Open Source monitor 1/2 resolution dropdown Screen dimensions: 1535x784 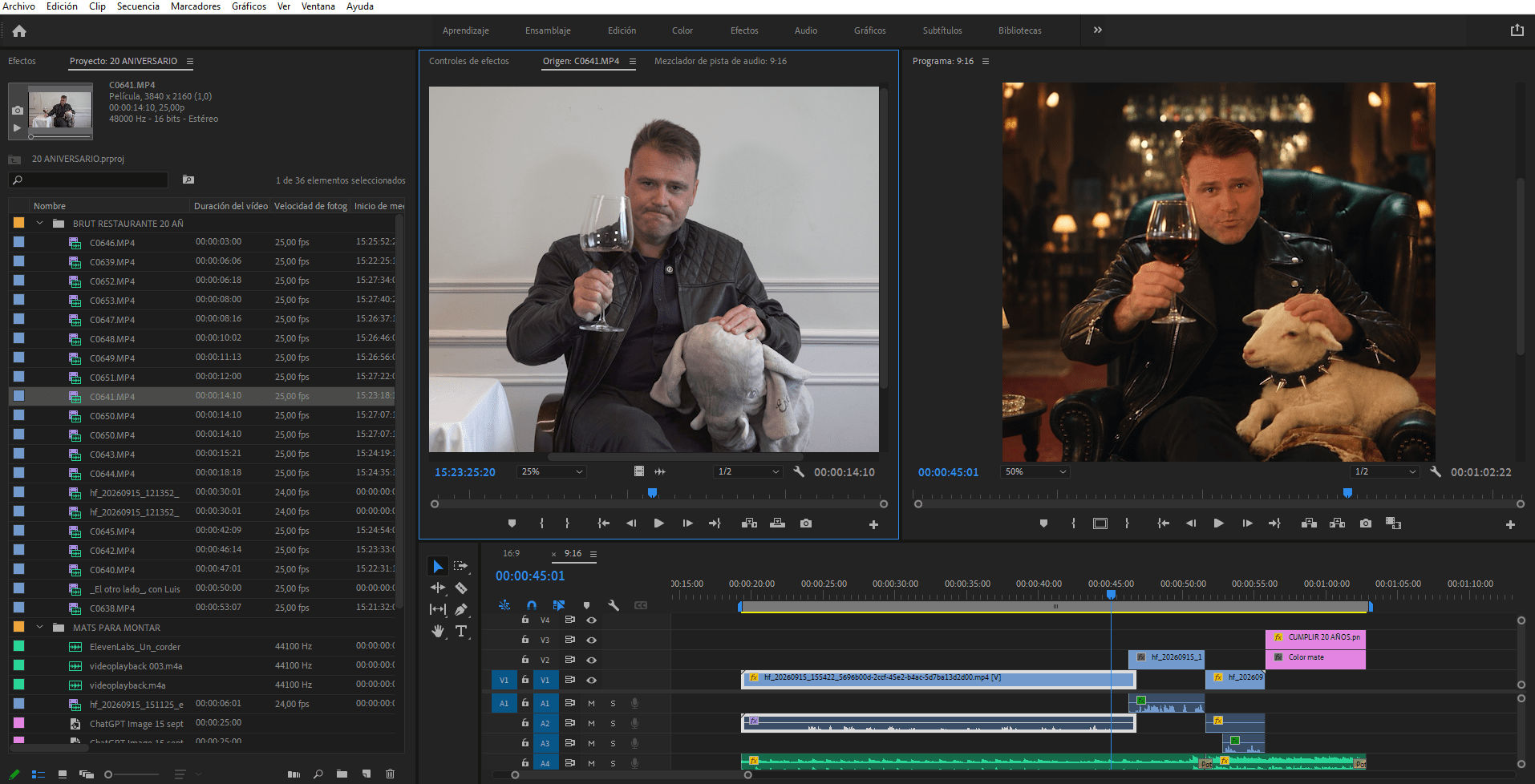point(748,471)
